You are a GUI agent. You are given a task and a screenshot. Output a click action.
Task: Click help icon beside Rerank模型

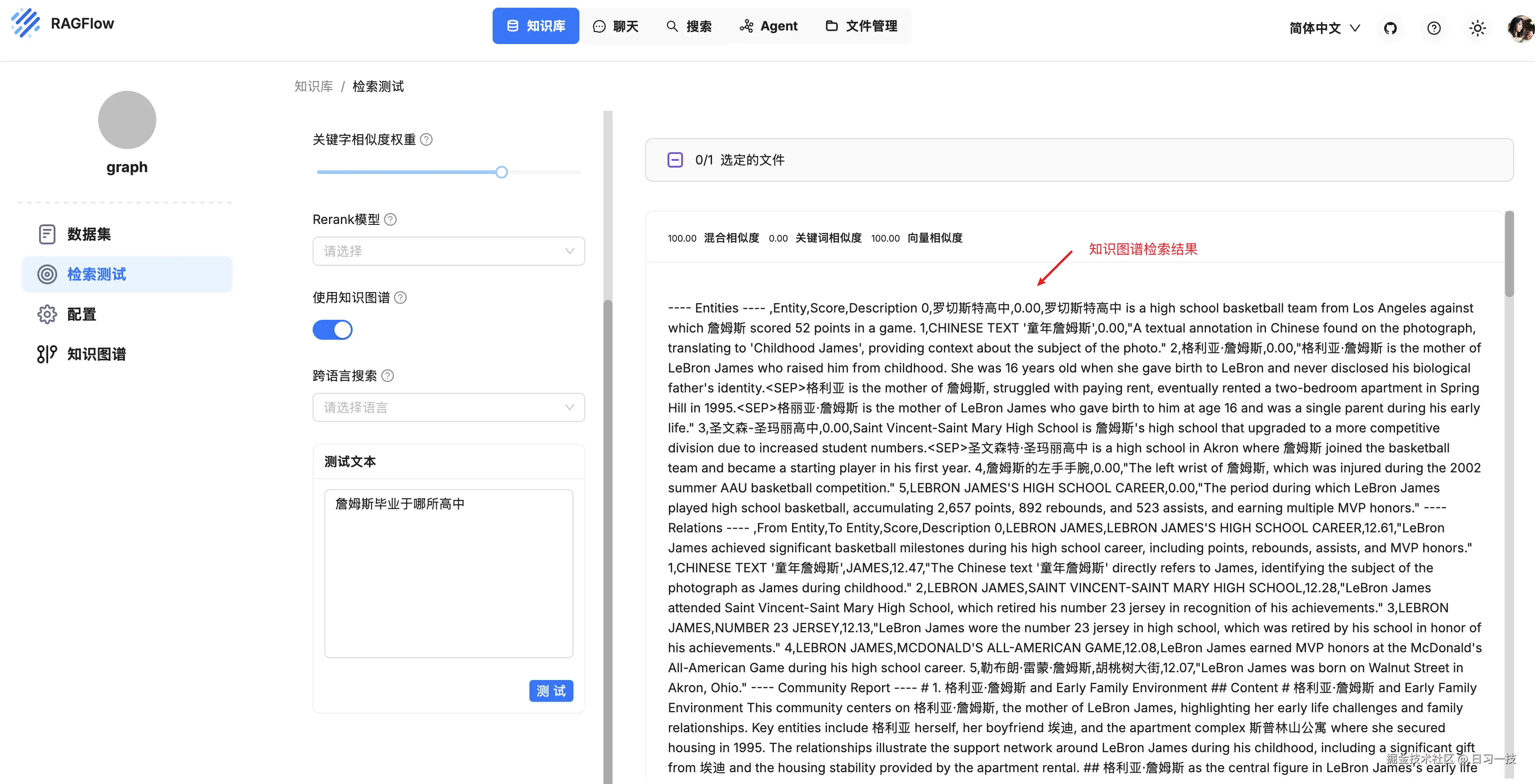coord(390,219)
